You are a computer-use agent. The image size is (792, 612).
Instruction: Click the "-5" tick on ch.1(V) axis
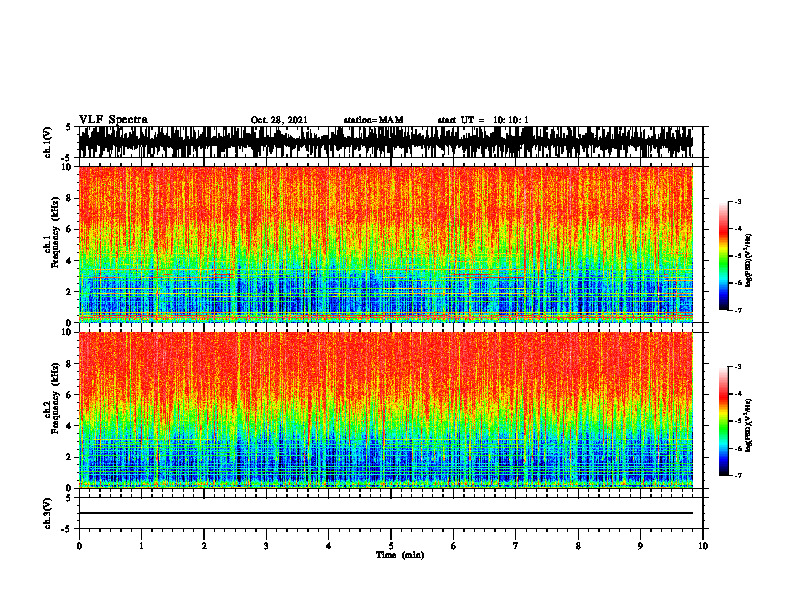tap(67, 158)
